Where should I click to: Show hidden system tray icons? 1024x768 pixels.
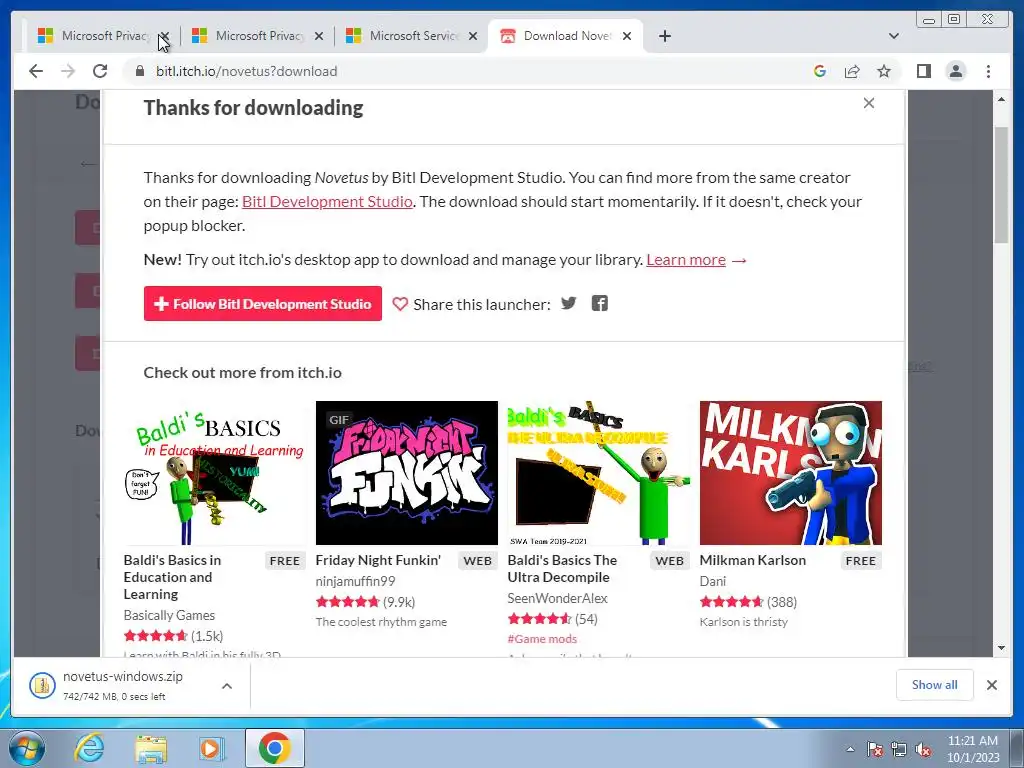[850, 749]
